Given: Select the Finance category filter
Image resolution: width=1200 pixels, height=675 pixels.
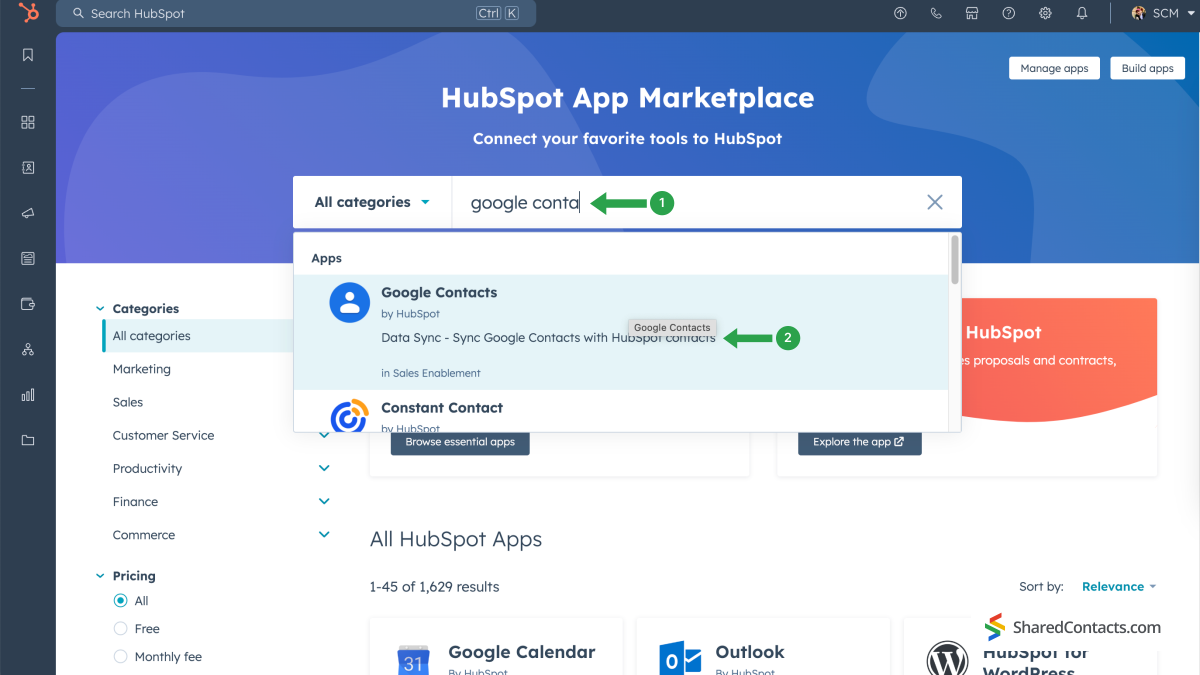Looking at the screenshot, I should [x=136, y=502].
